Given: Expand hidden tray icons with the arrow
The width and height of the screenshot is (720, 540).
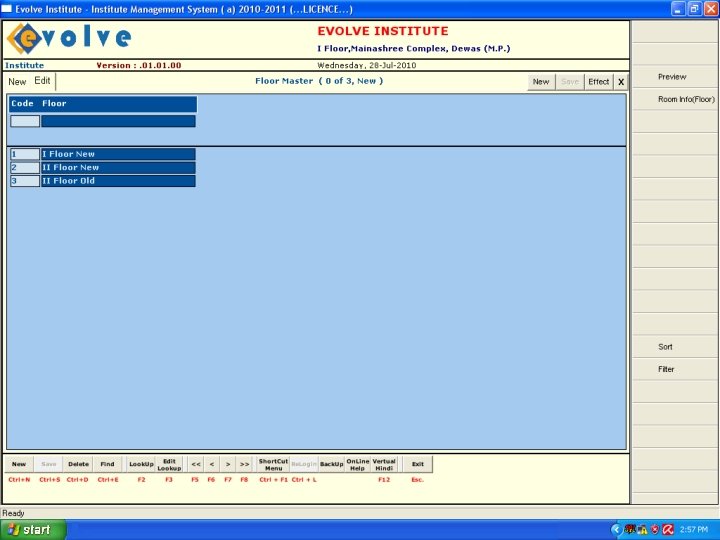Looking at the screenshot, I should [x=616, y=530].
